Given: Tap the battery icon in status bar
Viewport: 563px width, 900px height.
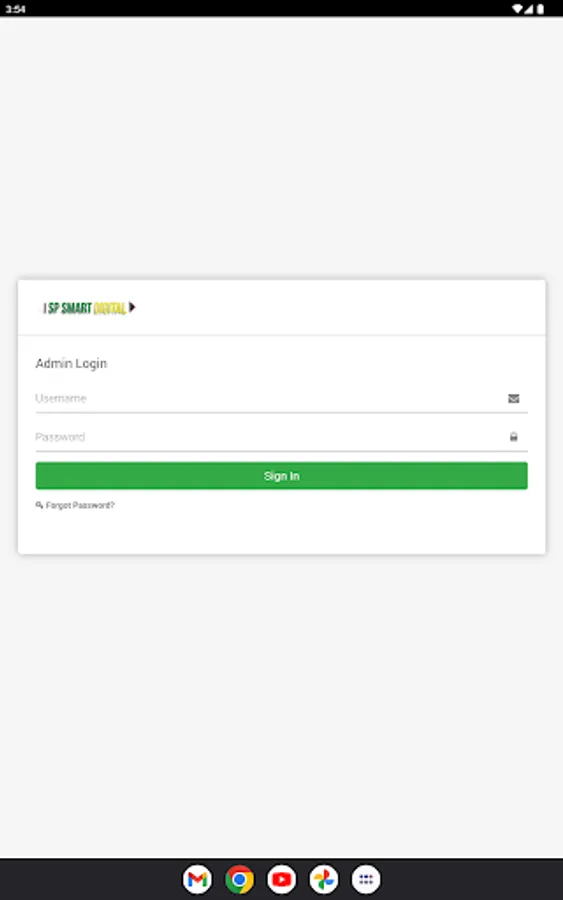Looking at the screenshot, I should click(540, 9).
